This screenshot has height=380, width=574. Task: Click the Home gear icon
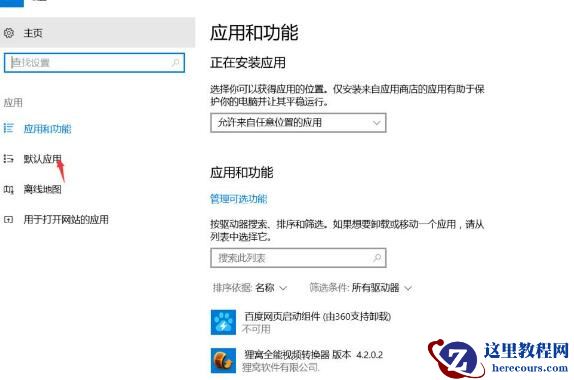pos(9,33)
